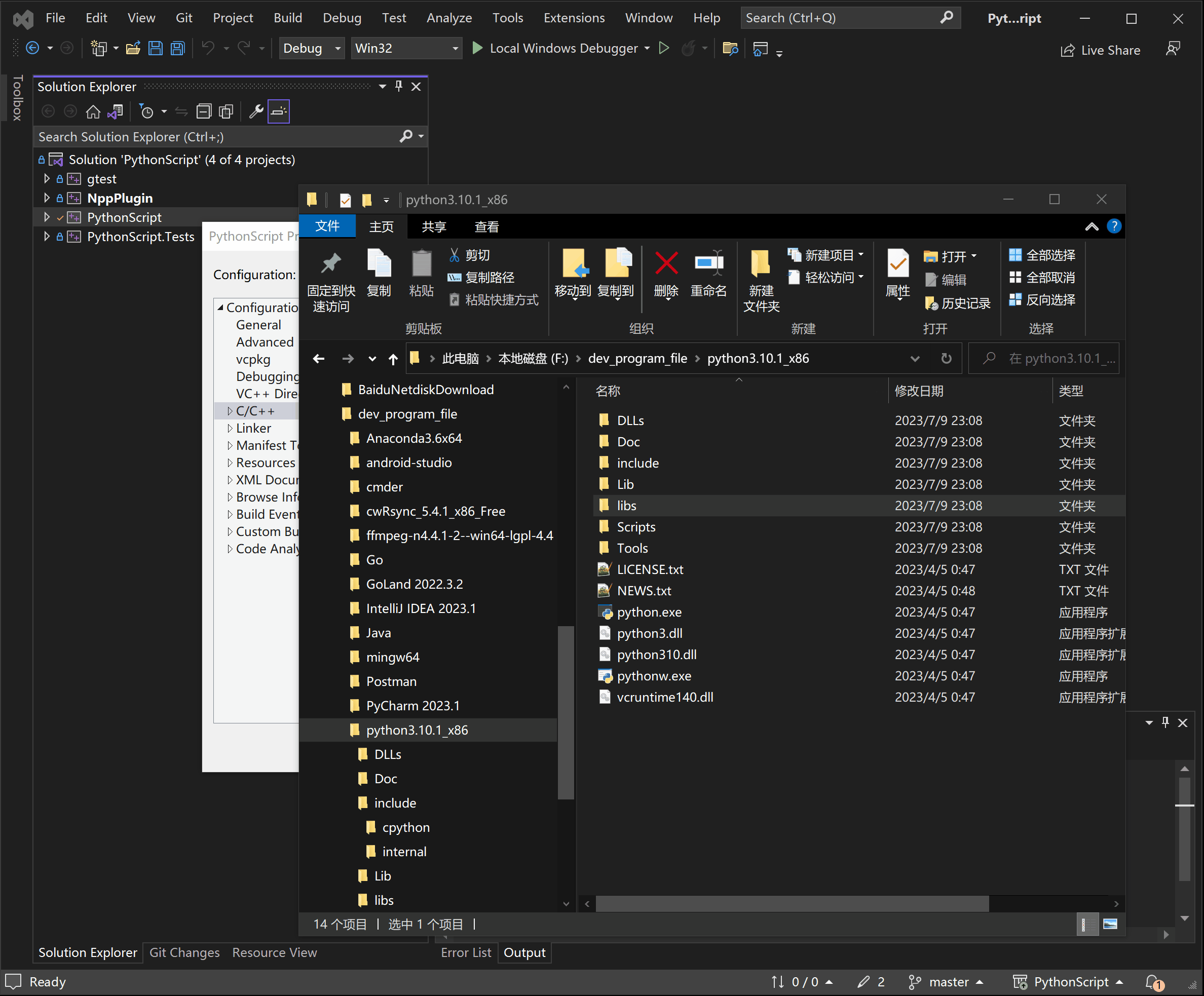Open the 新建项目 dropdown
This screenshot has height=996, width=1204.
tap(826, 255)
